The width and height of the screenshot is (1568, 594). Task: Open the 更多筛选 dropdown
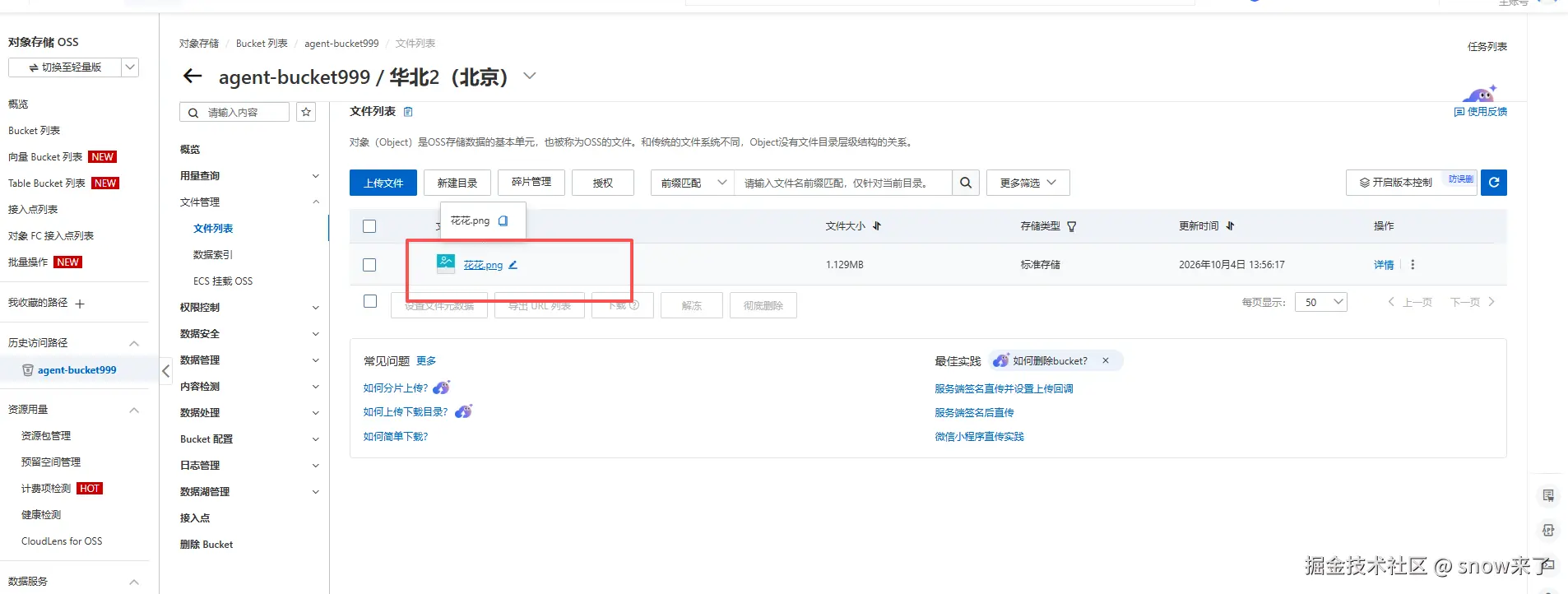(x=1028, y=183)
